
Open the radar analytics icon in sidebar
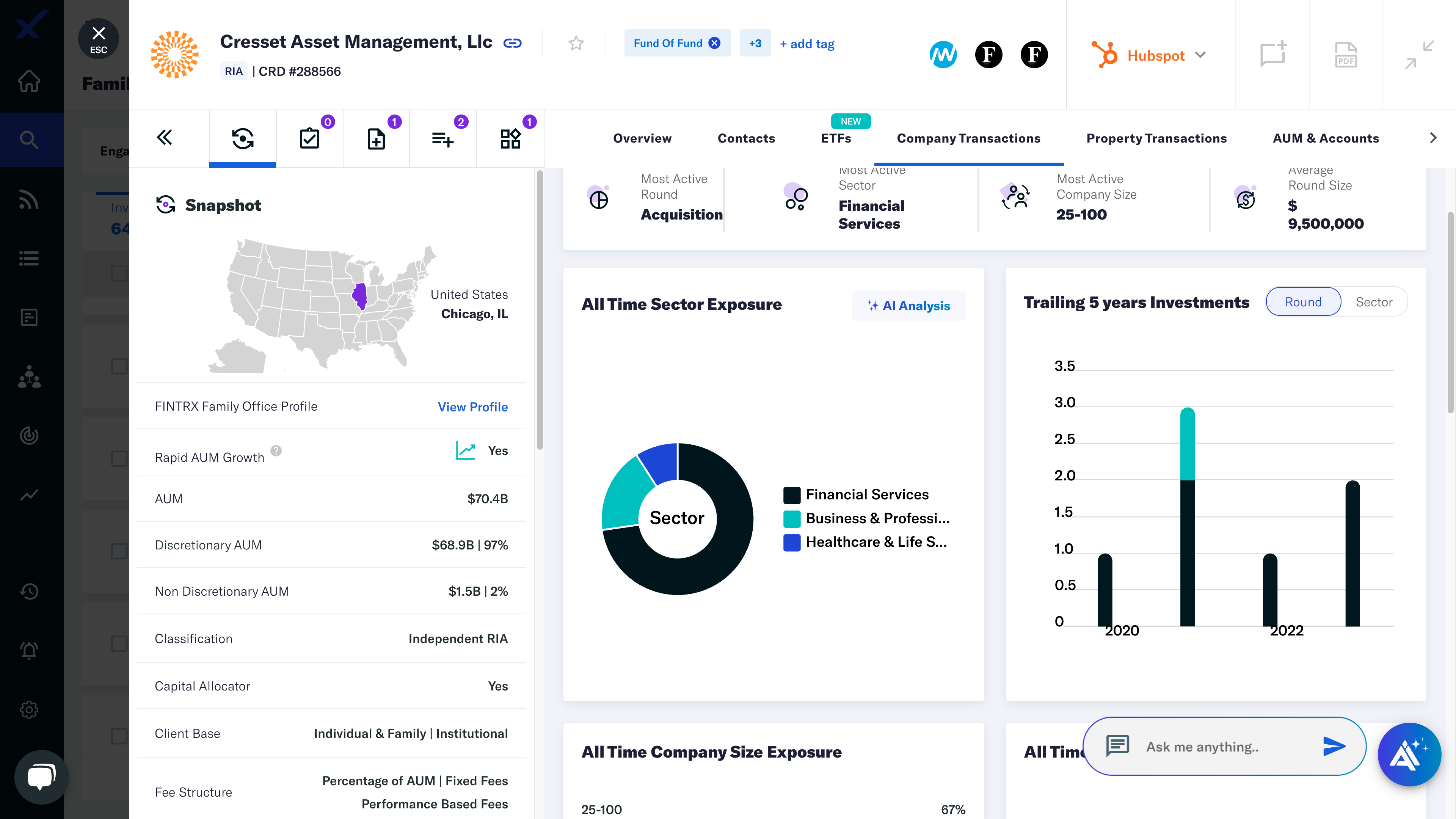point(29,435)
